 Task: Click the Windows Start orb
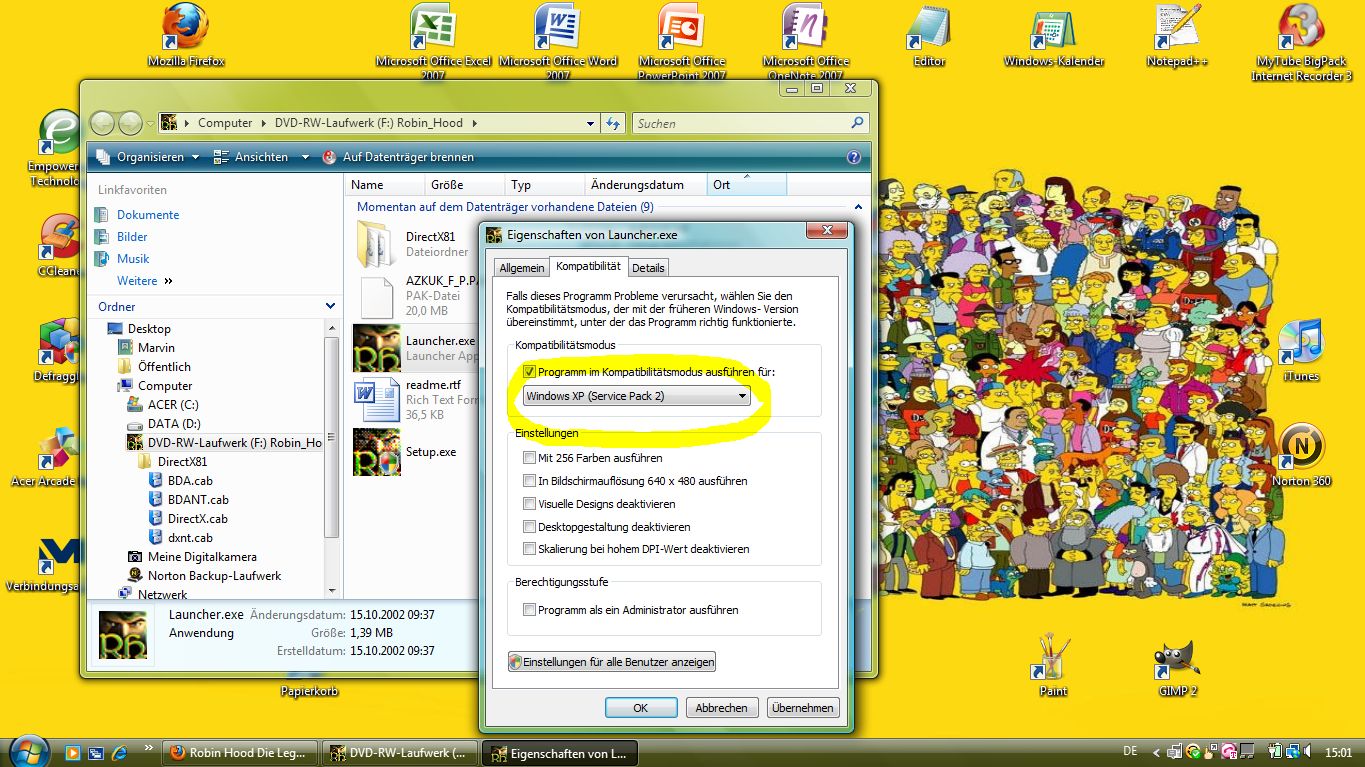[x=29, y=750]
